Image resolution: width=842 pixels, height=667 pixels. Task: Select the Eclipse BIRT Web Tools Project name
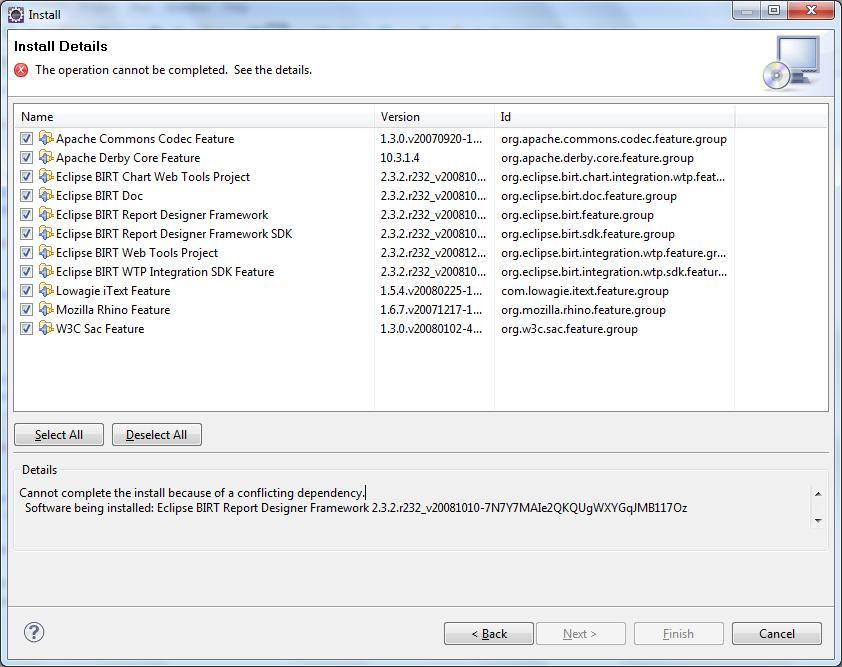coord(137,252)
